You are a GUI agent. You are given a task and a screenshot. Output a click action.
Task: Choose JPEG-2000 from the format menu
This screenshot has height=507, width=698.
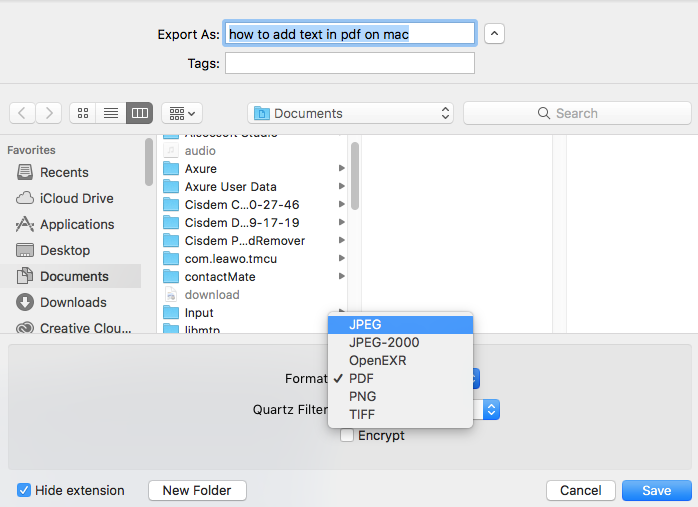pos(400,342)
